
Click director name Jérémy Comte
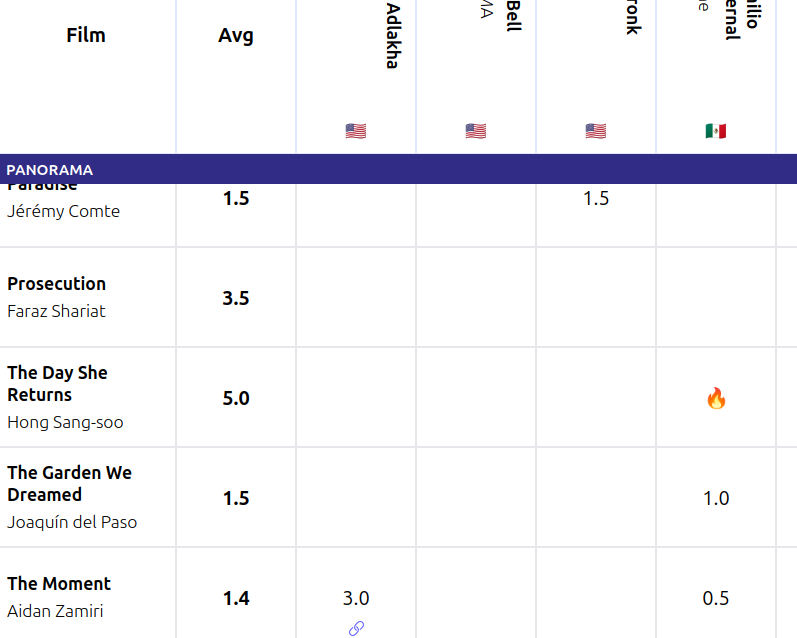[63, 211]
